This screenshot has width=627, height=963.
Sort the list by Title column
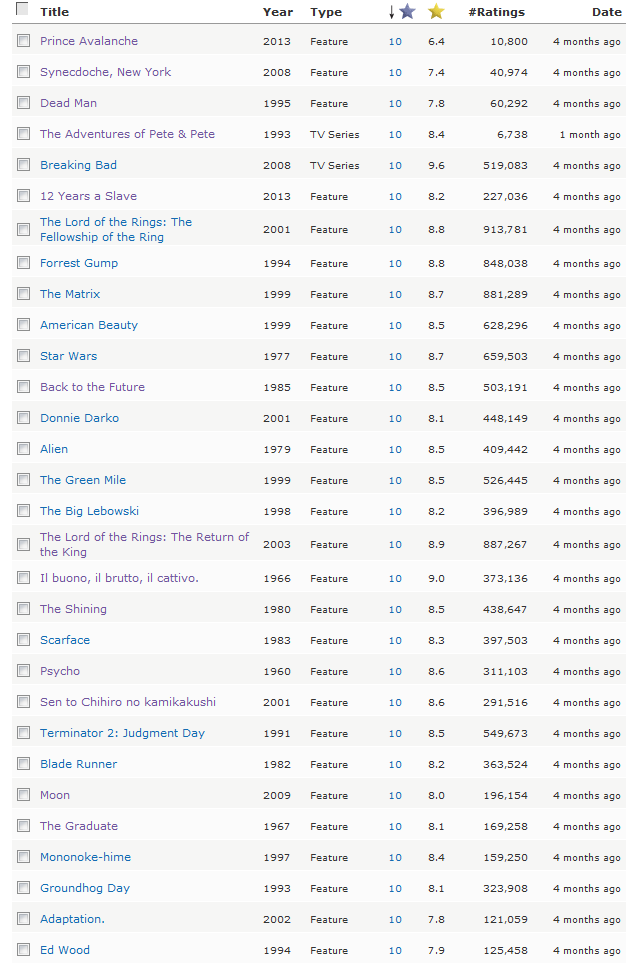pos(54,12)
